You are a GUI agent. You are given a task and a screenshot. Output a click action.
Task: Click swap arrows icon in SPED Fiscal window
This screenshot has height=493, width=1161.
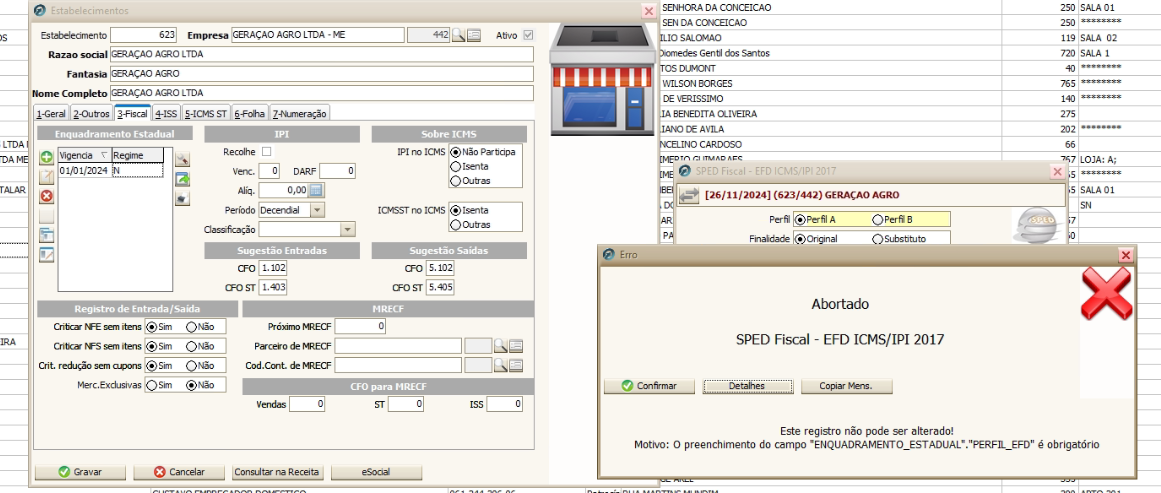(x=689, y=195)
